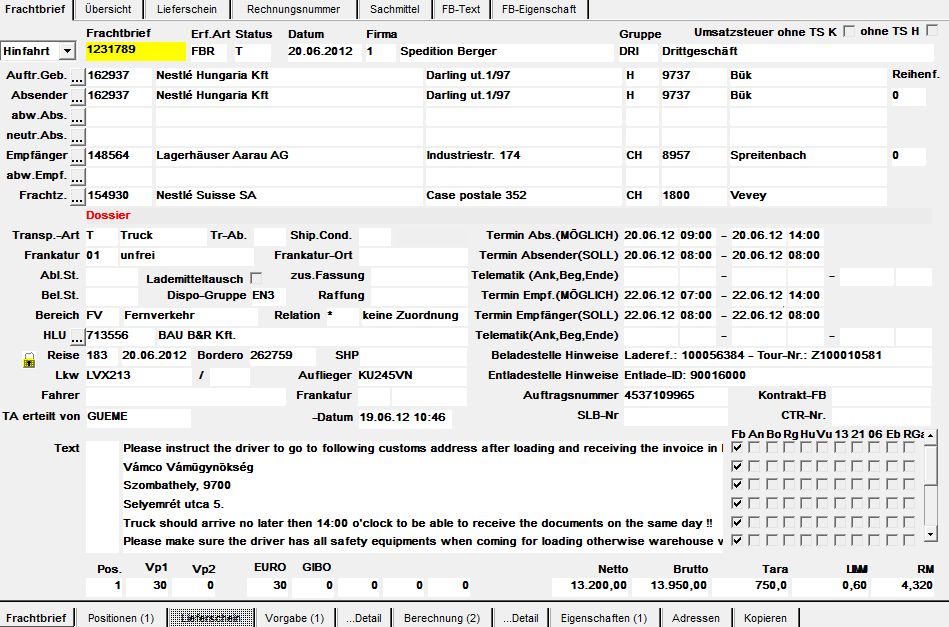Open the abw.Empf. lookup ellipsis button

pyautogui.click(x=77, y=177)
